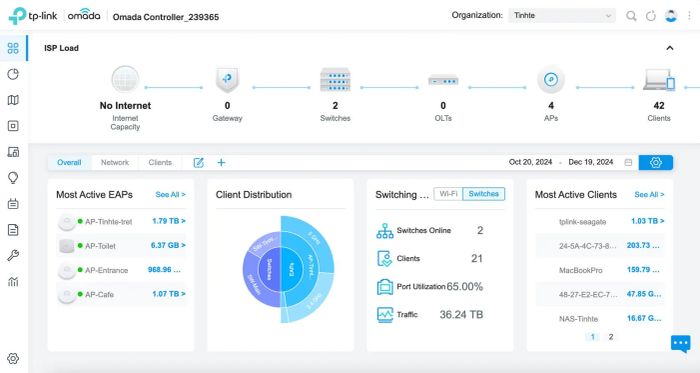Go to page 2 of active clients
Screen dimensions: 700x373
pos(611,337)
